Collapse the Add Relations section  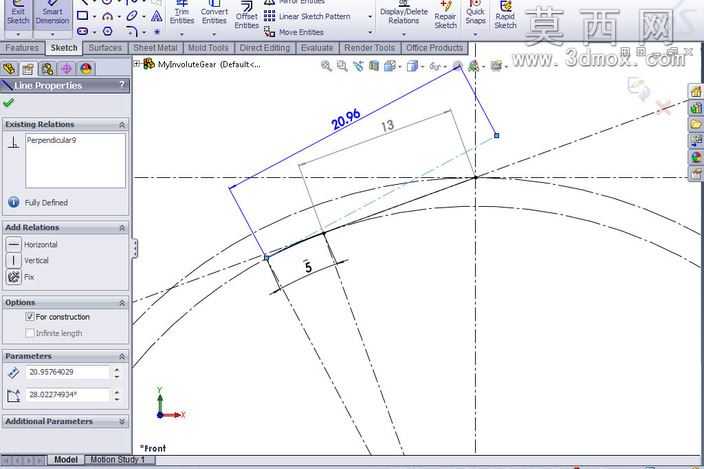pos(122,228)
